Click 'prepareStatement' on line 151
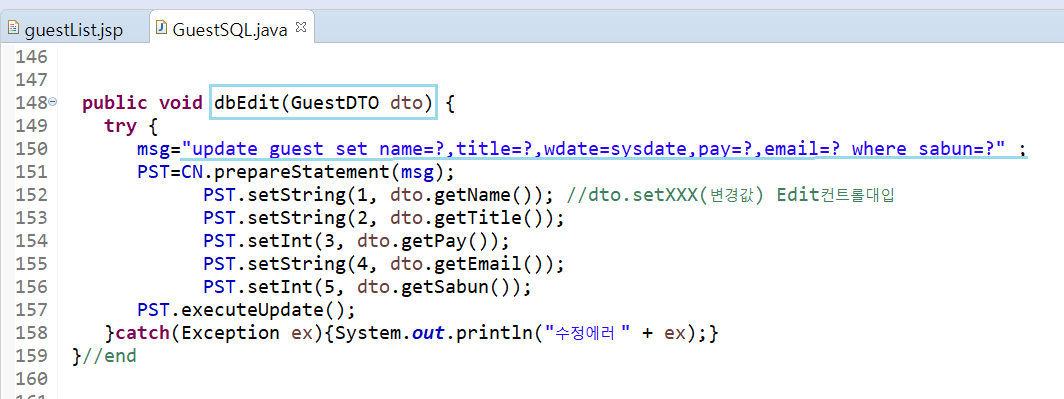1064x399 pixels. (x=303, y=172)
